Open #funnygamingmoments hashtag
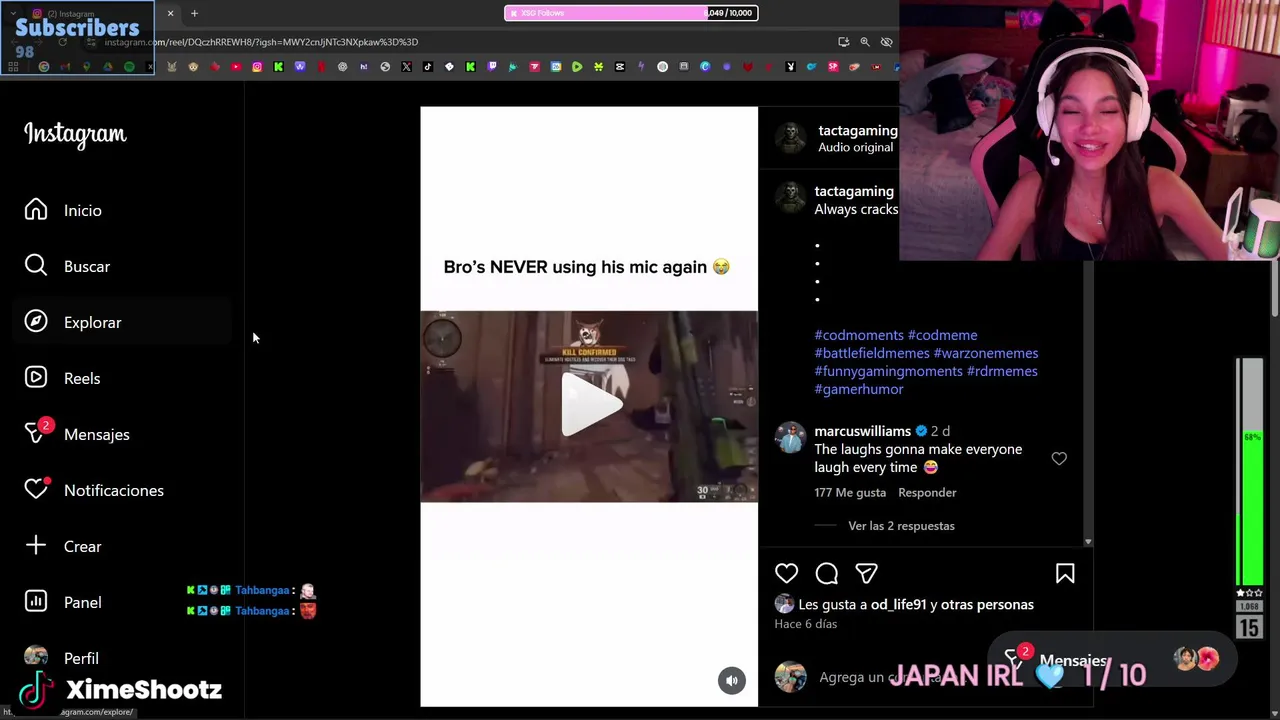Viewport: 1280px width, 720px height. coord(889,371)
